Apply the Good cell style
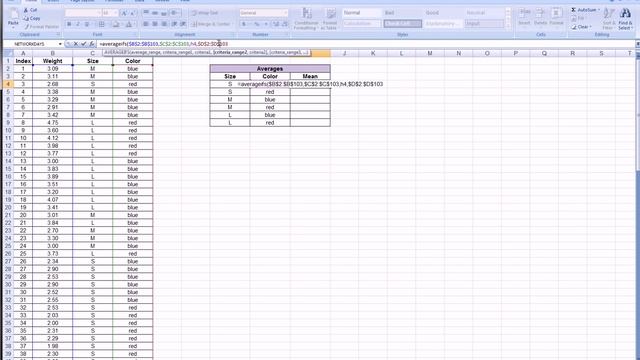The height and width of the screenshot is (360, 640). pyautogui.click(x=443, y=13)
